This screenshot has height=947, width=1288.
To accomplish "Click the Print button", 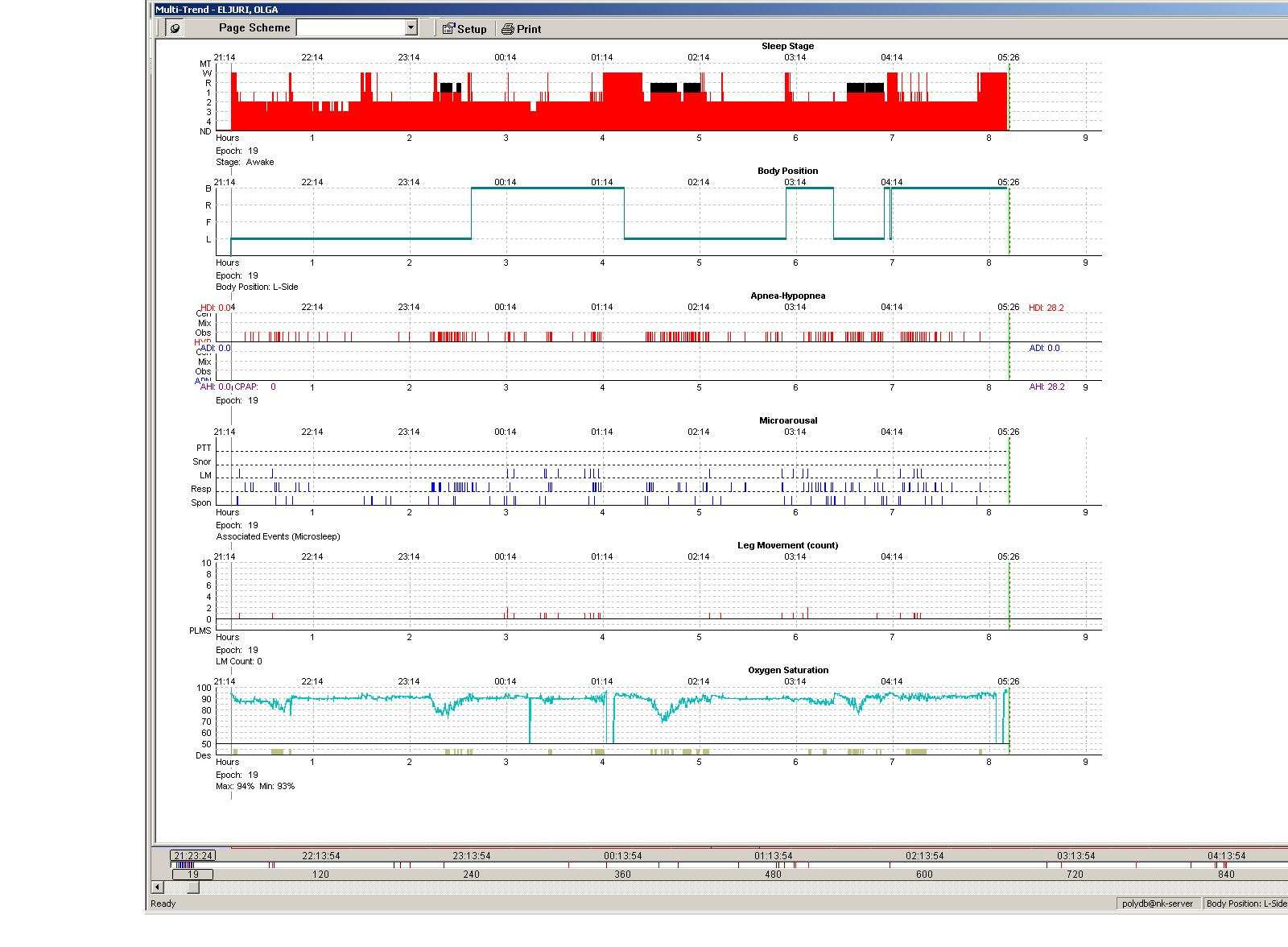I will pos(521,29).
